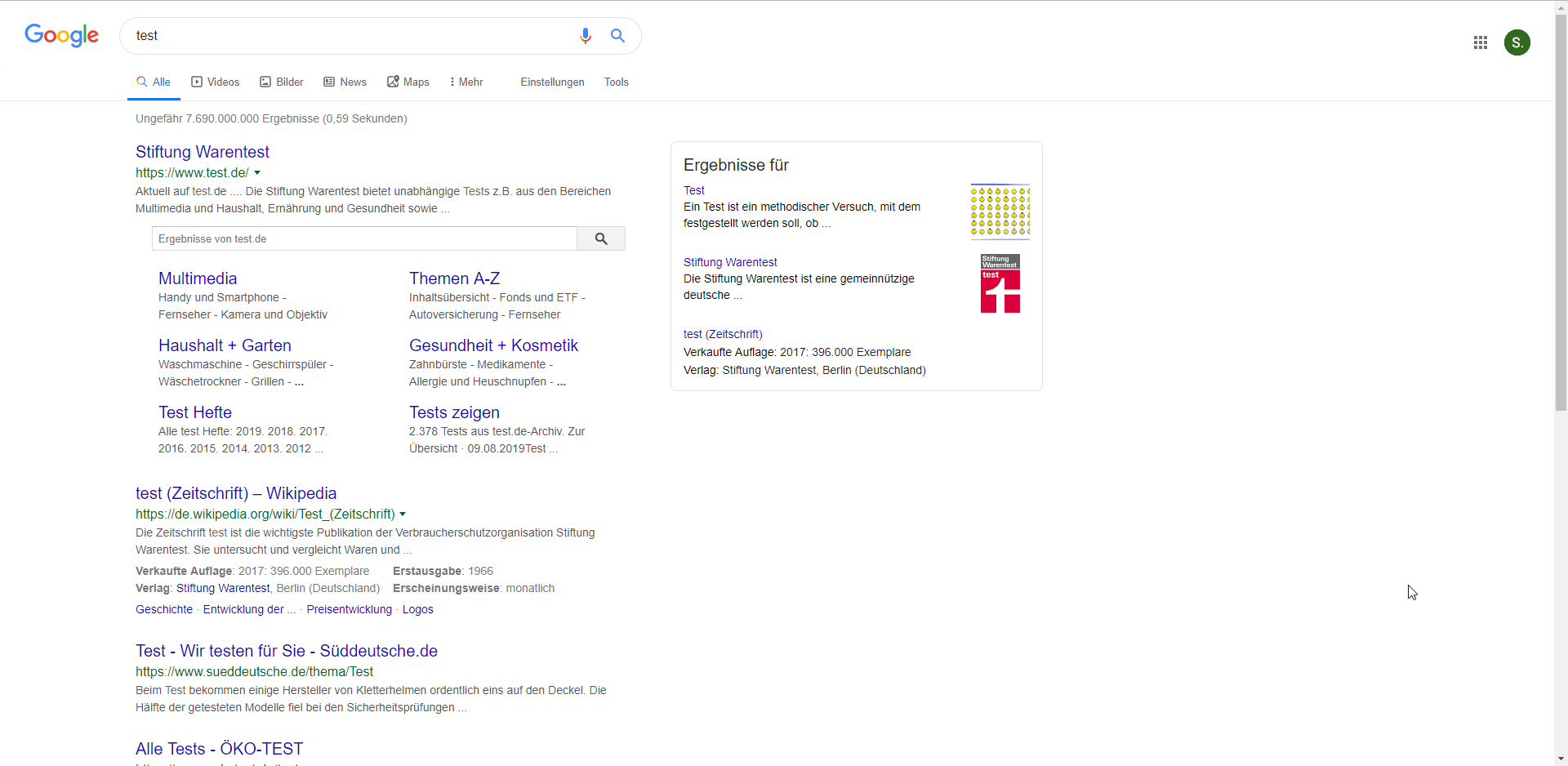Viewport: 1568px width, 766px height.
Task: Switch to the Videos tab
Action: tap(216, 82)
